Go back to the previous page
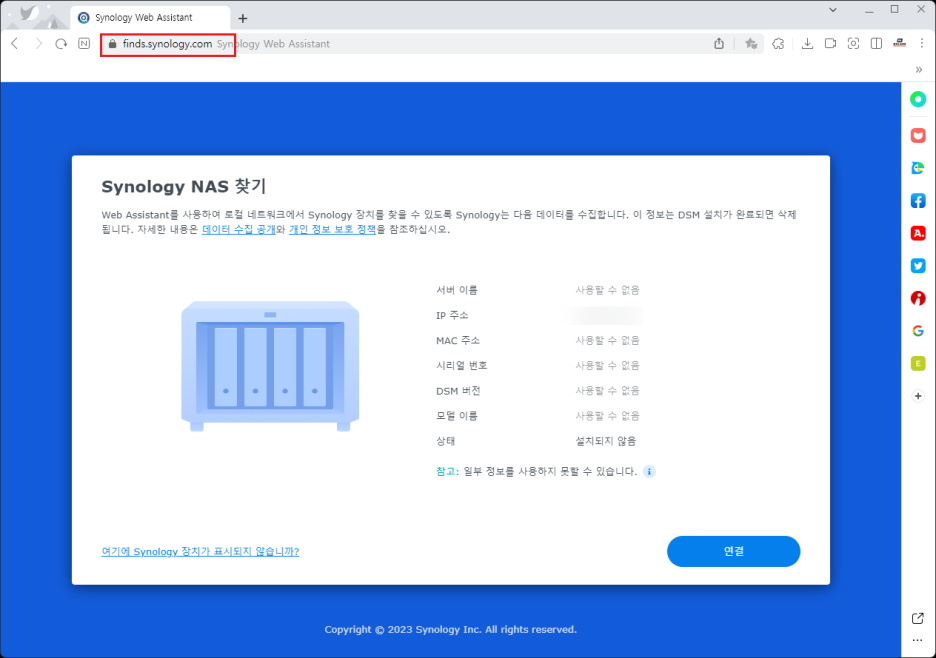 click(x=15, y=44)
